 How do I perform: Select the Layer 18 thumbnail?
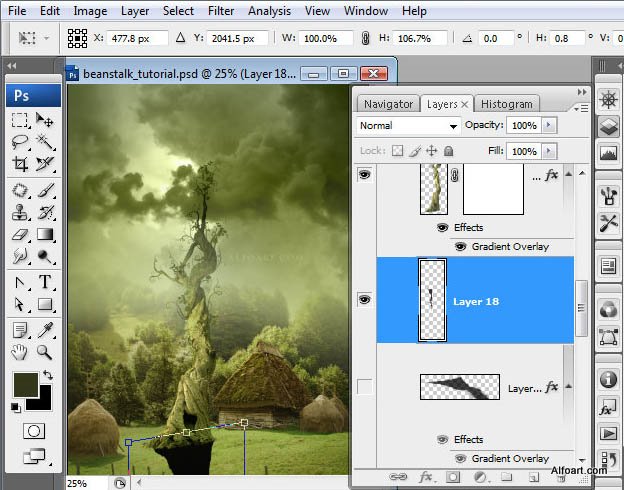click(431, 299)
